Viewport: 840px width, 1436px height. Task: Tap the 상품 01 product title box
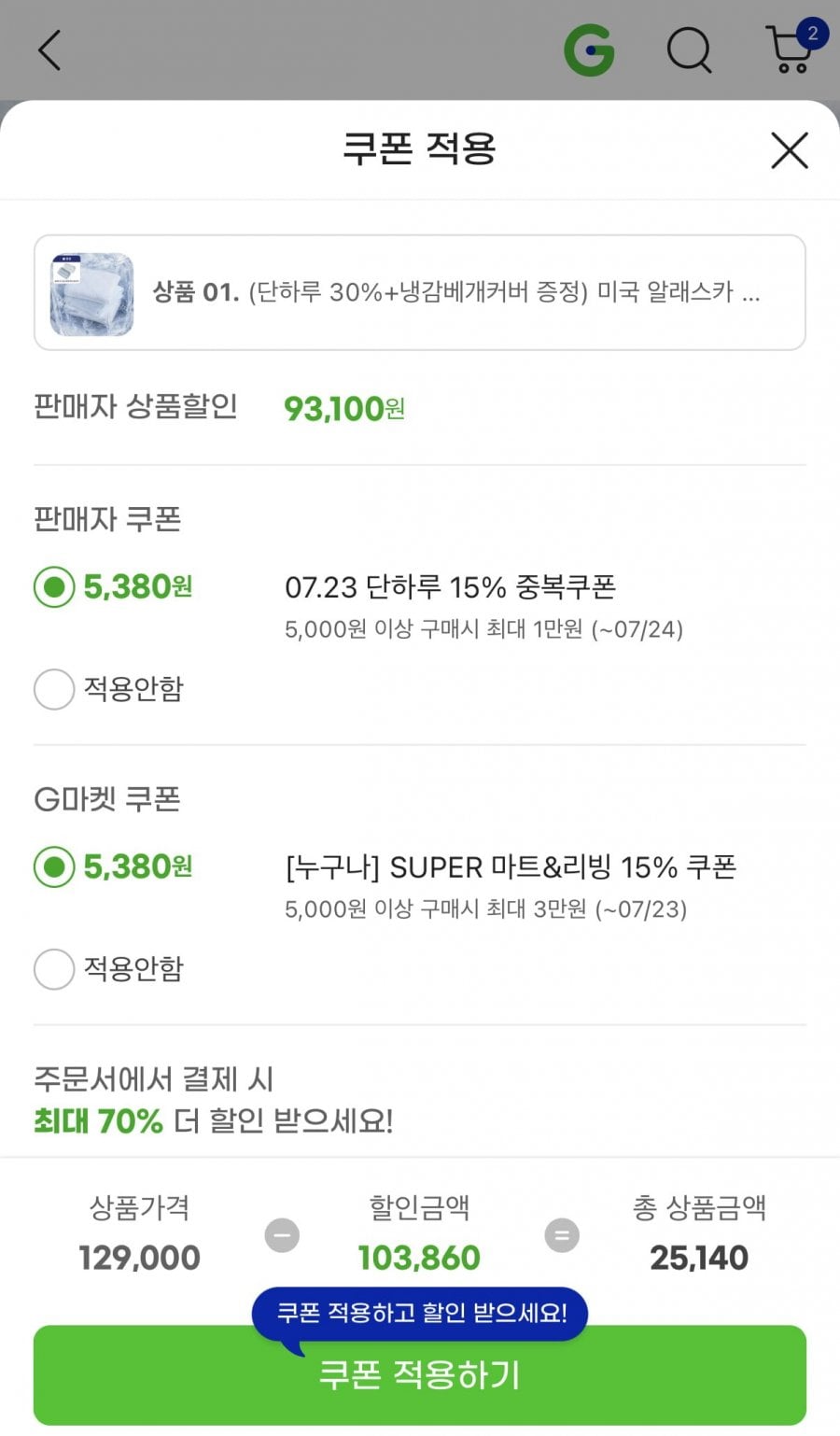coord(420,293)
